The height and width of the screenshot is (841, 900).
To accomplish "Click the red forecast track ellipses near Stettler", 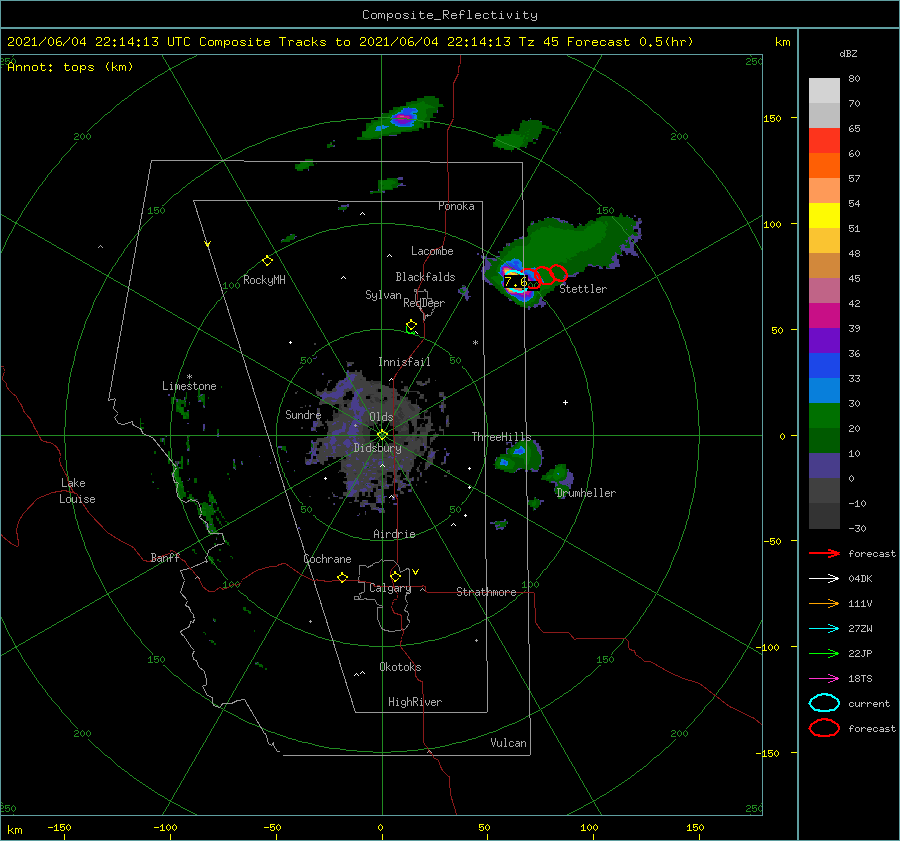I will 545,276.
